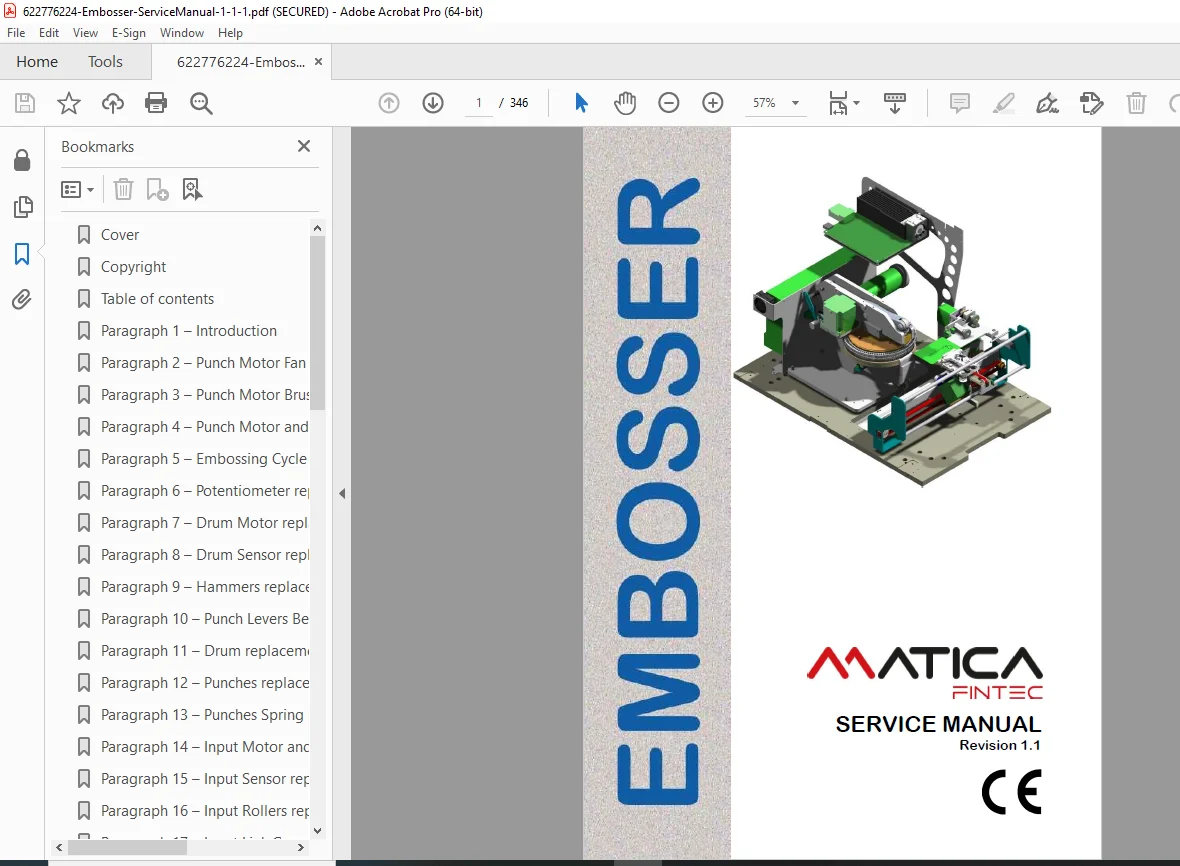
Task: Open the Help menu
Action: 230,32
